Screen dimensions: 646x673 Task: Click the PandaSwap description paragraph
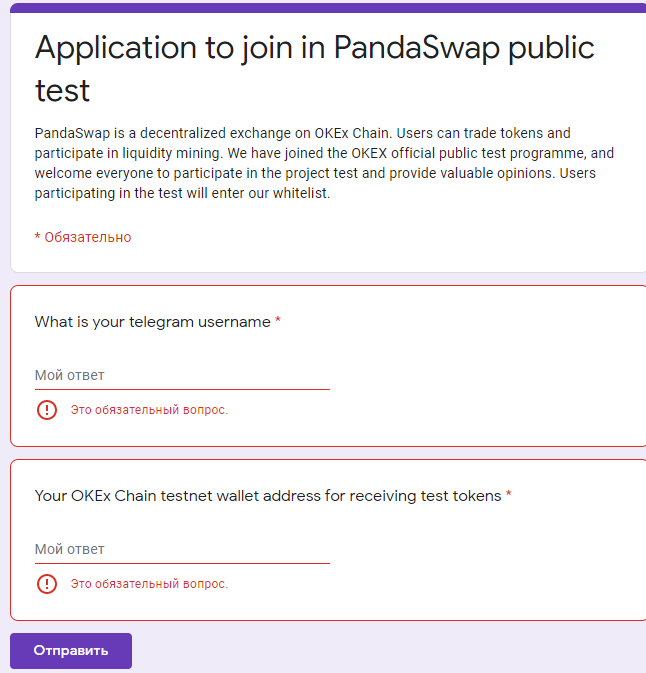[x=324, y=163]
